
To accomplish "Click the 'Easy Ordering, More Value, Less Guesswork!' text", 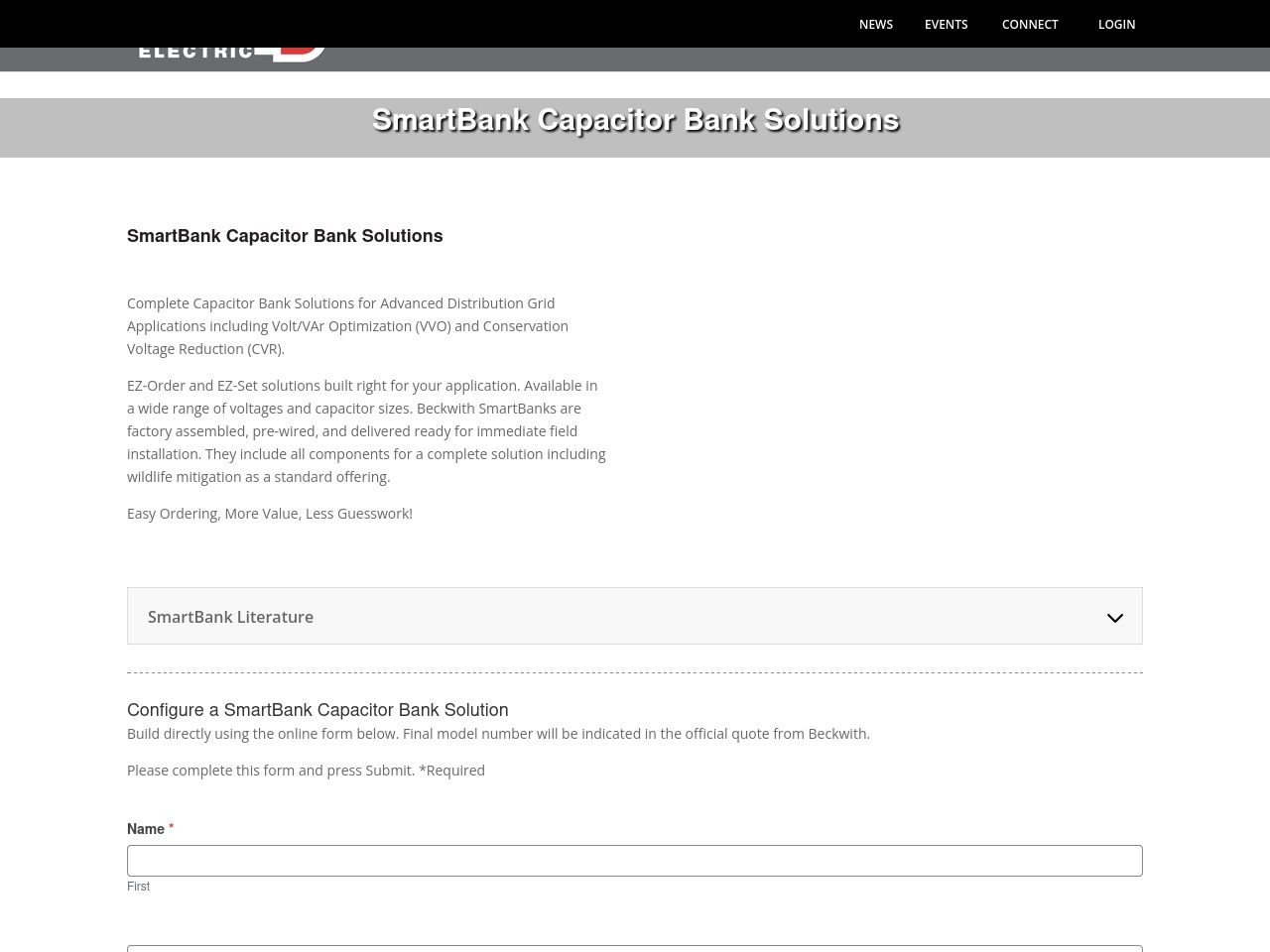I will pos(270,514).
